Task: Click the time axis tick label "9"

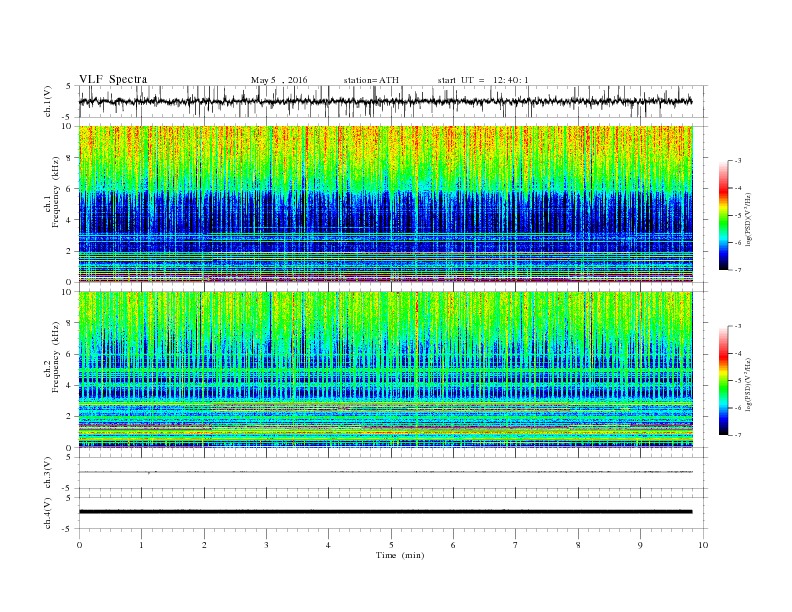Action: tap(640, 545)
